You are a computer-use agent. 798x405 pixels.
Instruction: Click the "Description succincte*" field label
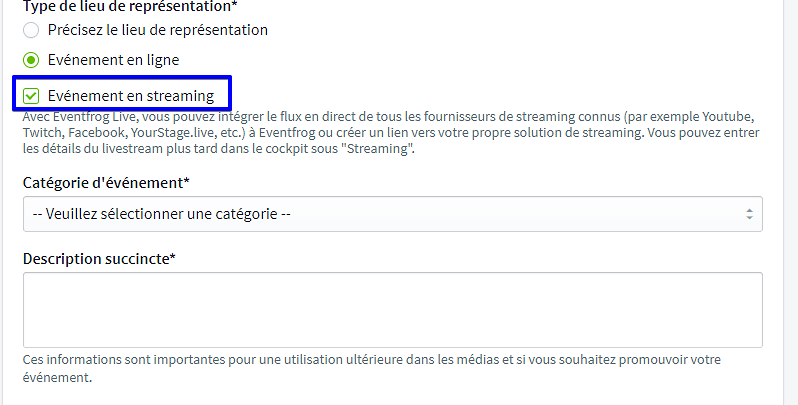(x=99, y=259)
